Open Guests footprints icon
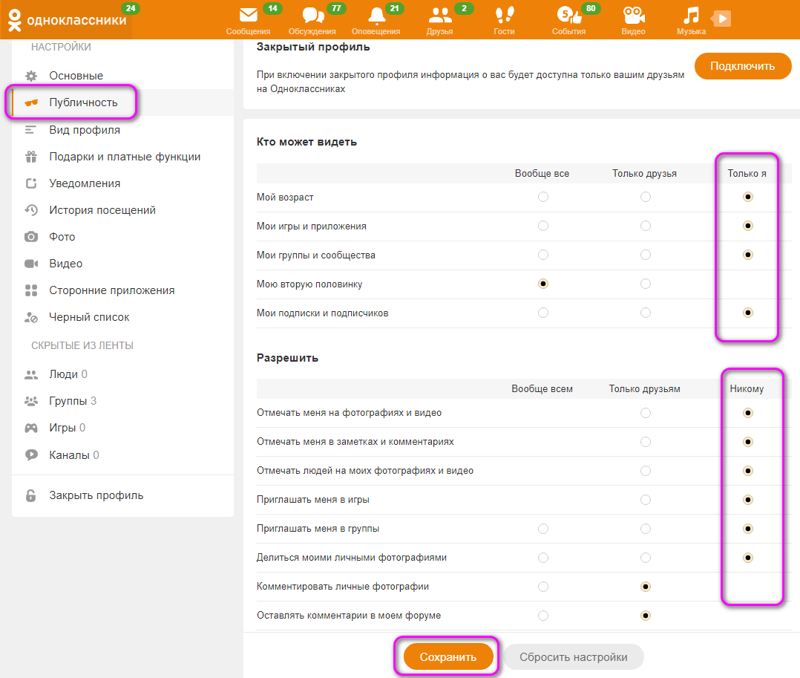 [504, 15]
